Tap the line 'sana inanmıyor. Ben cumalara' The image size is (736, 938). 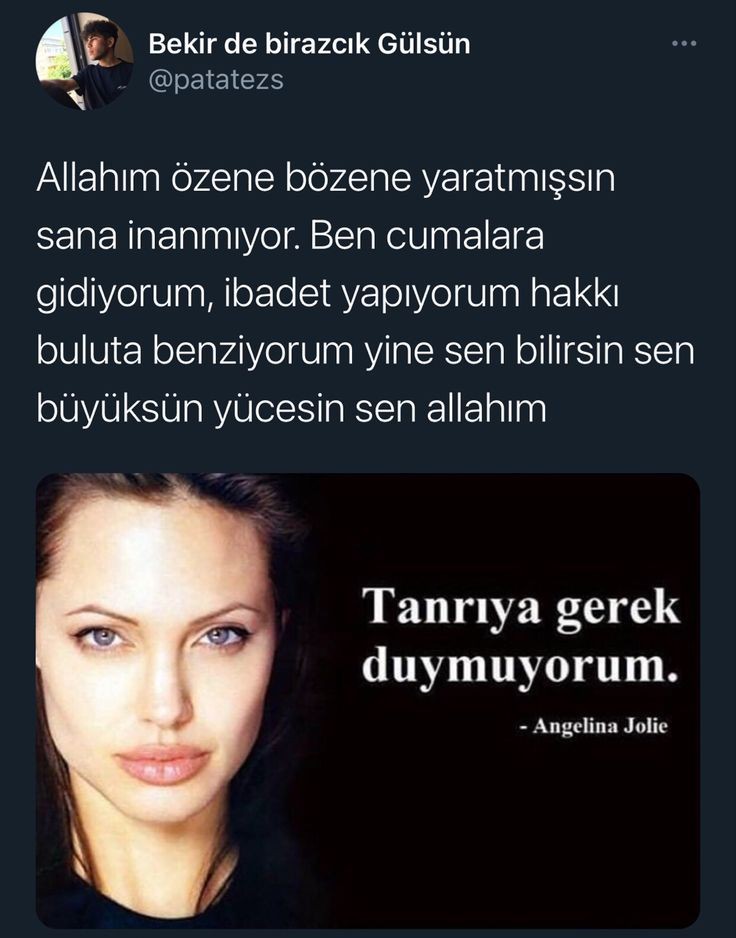[290, 236]
